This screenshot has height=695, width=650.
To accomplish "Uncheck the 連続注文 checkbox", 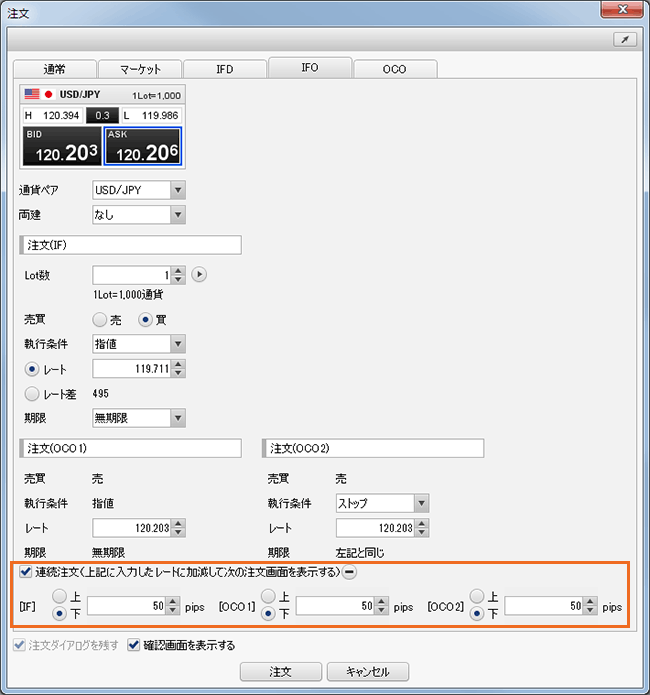I will [x=26, y=572].
